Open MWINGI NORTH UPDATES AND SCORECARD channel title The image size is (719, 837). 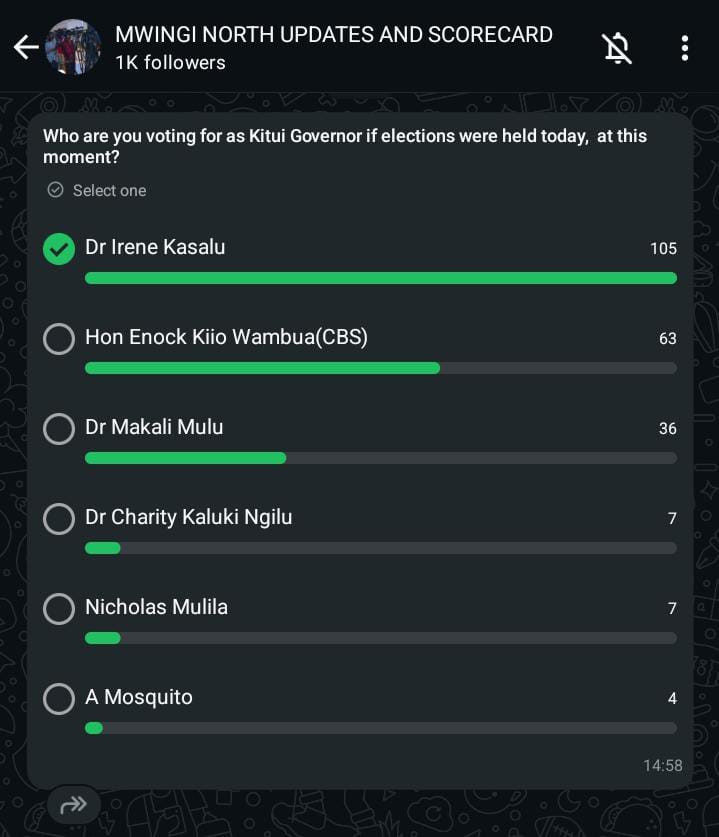pos(333,34)
